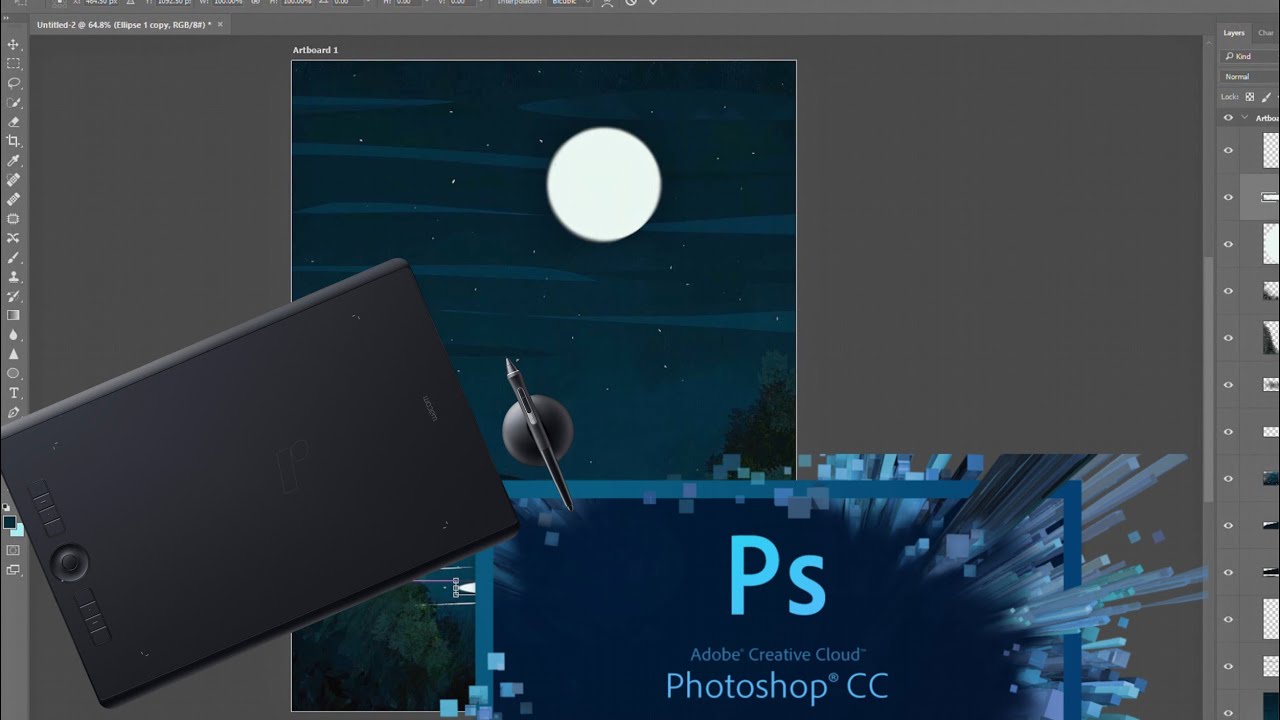Select the Patch tool
The height and width of the screenshot is (720, 1280).
click(x=14, y=219)
